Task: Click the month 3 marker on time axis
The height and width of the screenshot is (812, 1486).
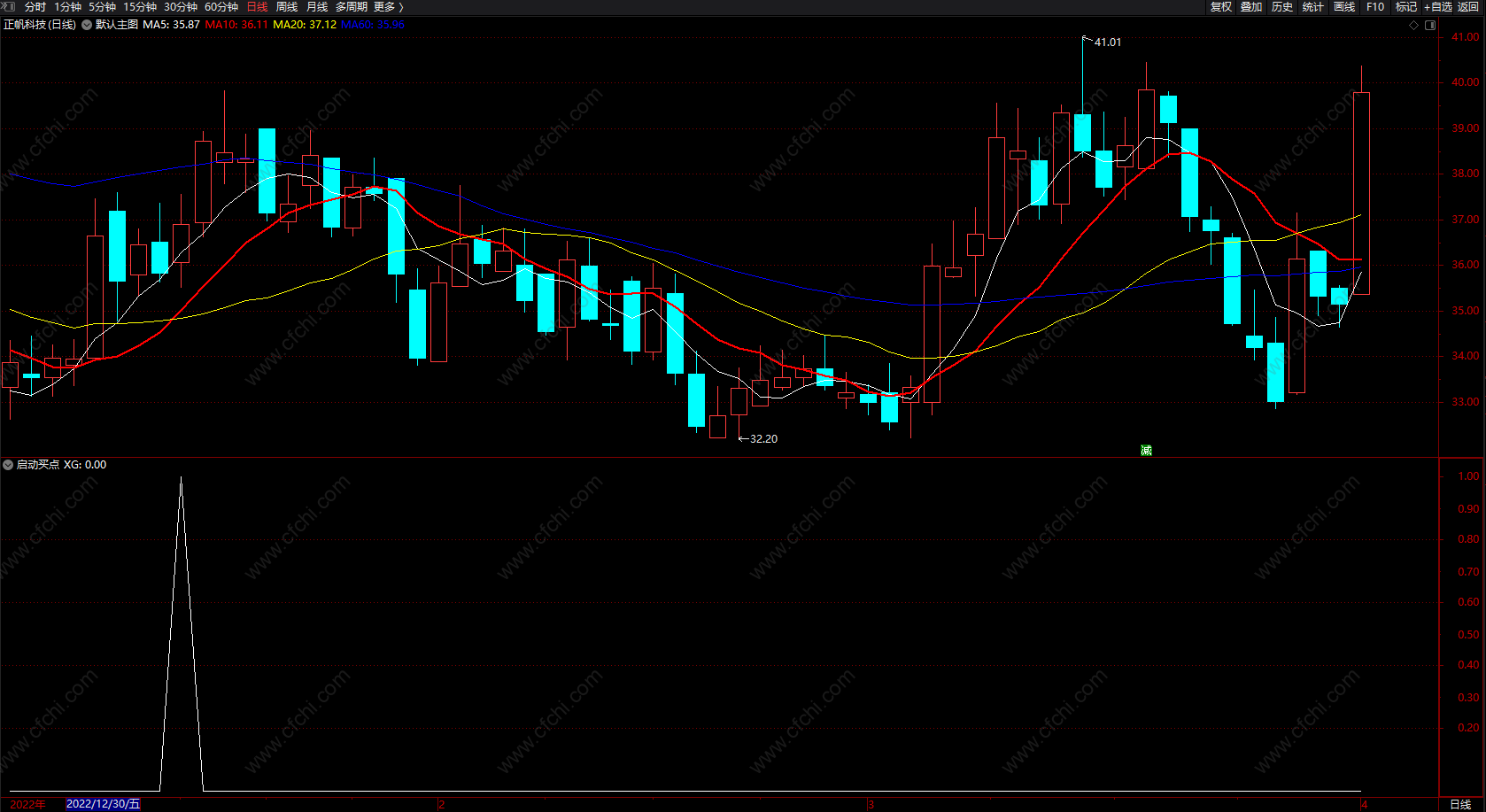Action: tap(871, 805)
